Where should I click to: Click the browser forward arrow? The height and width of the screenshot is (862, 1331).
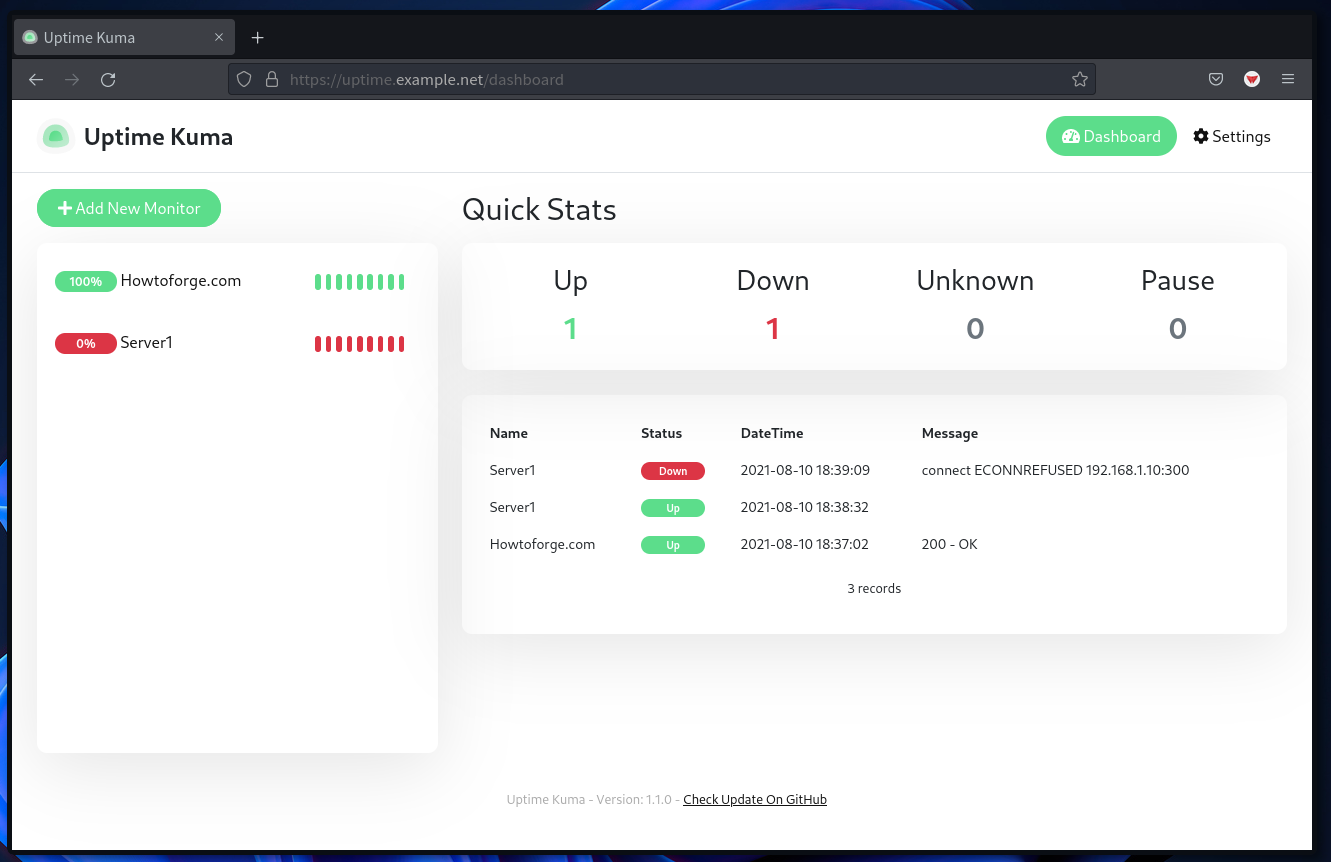click(x=72, y=80)
